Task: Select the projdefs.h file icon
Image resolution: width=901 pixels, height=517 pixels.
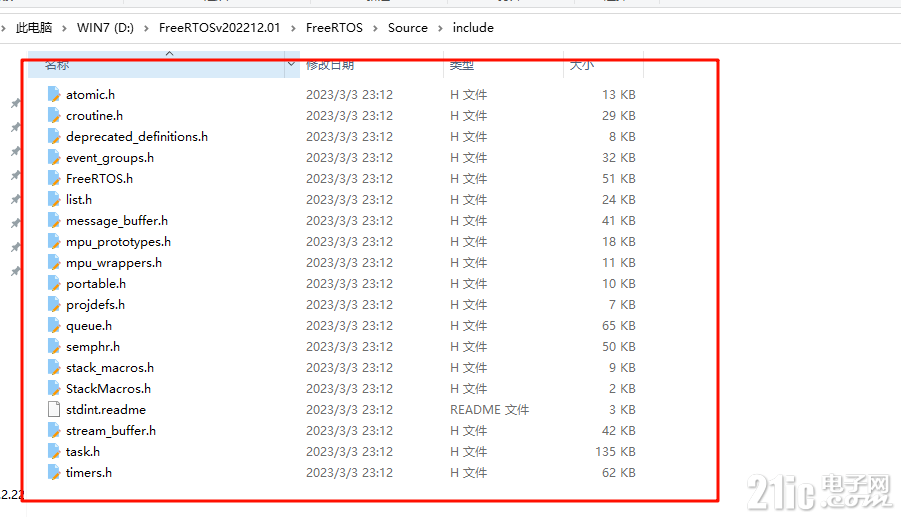Action: [54, 304]
